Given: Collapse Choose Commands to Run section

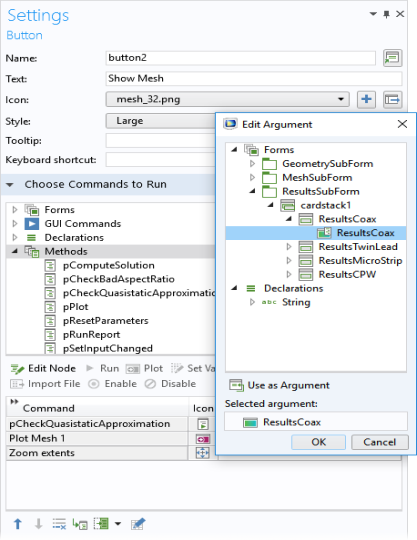Looking at the screenshot, I should (10, 185).
